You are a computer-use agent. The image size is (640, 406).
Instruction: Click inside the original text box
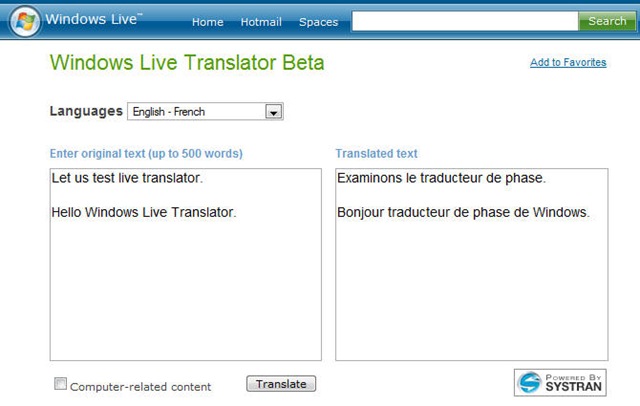(x=186, y=264)
